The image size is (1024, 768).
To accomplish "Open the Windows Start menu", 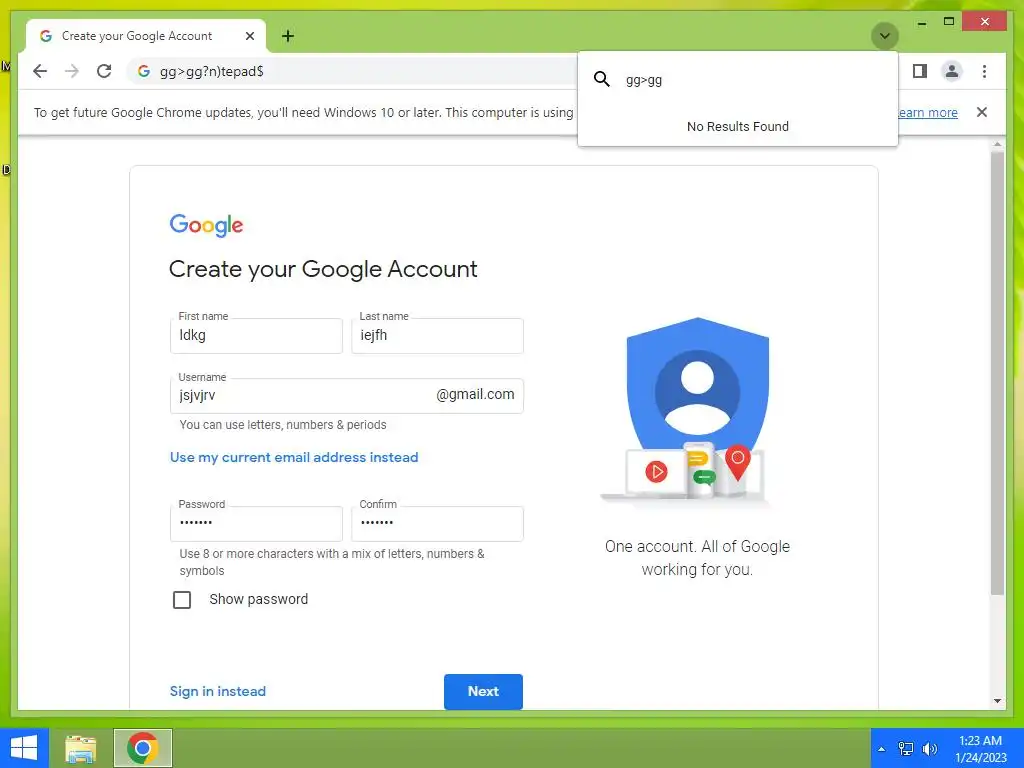I will (24, 748).
